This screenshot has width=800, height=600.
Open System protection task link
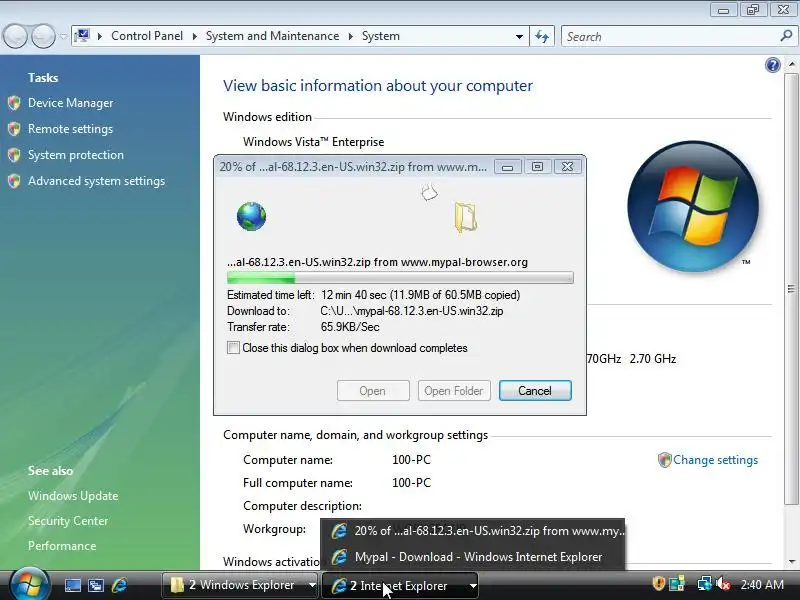[x=76, y=155]
